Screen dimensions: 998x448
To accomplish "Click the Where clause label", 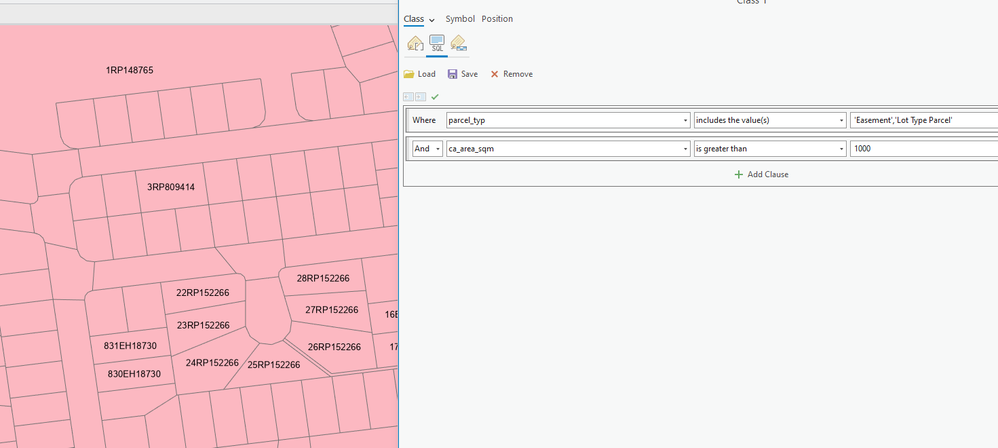I will (x=424, y=120).
